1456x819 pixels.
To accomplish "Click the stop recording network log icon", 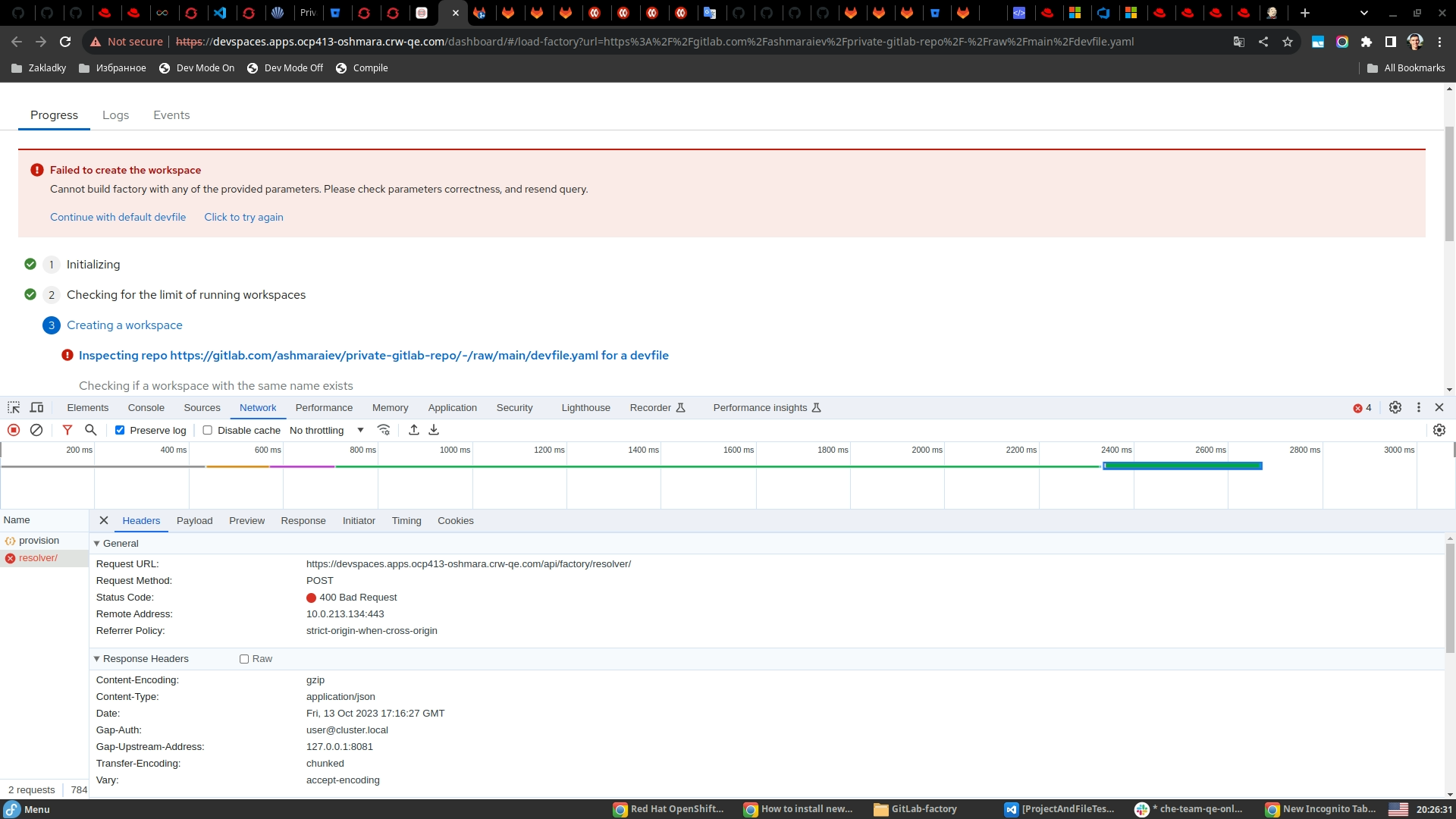I will click(14, 430).
